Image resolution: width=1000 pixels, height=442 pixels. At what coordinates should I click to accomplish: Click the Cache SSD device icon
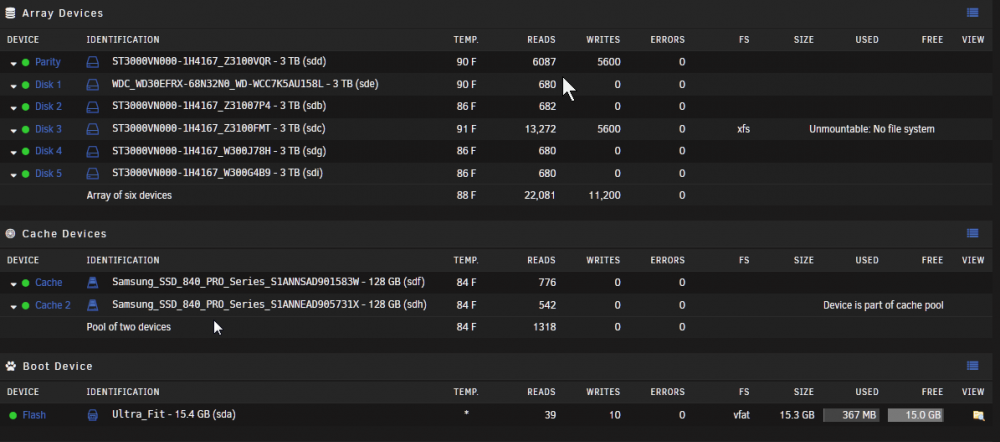pos(93,283)
